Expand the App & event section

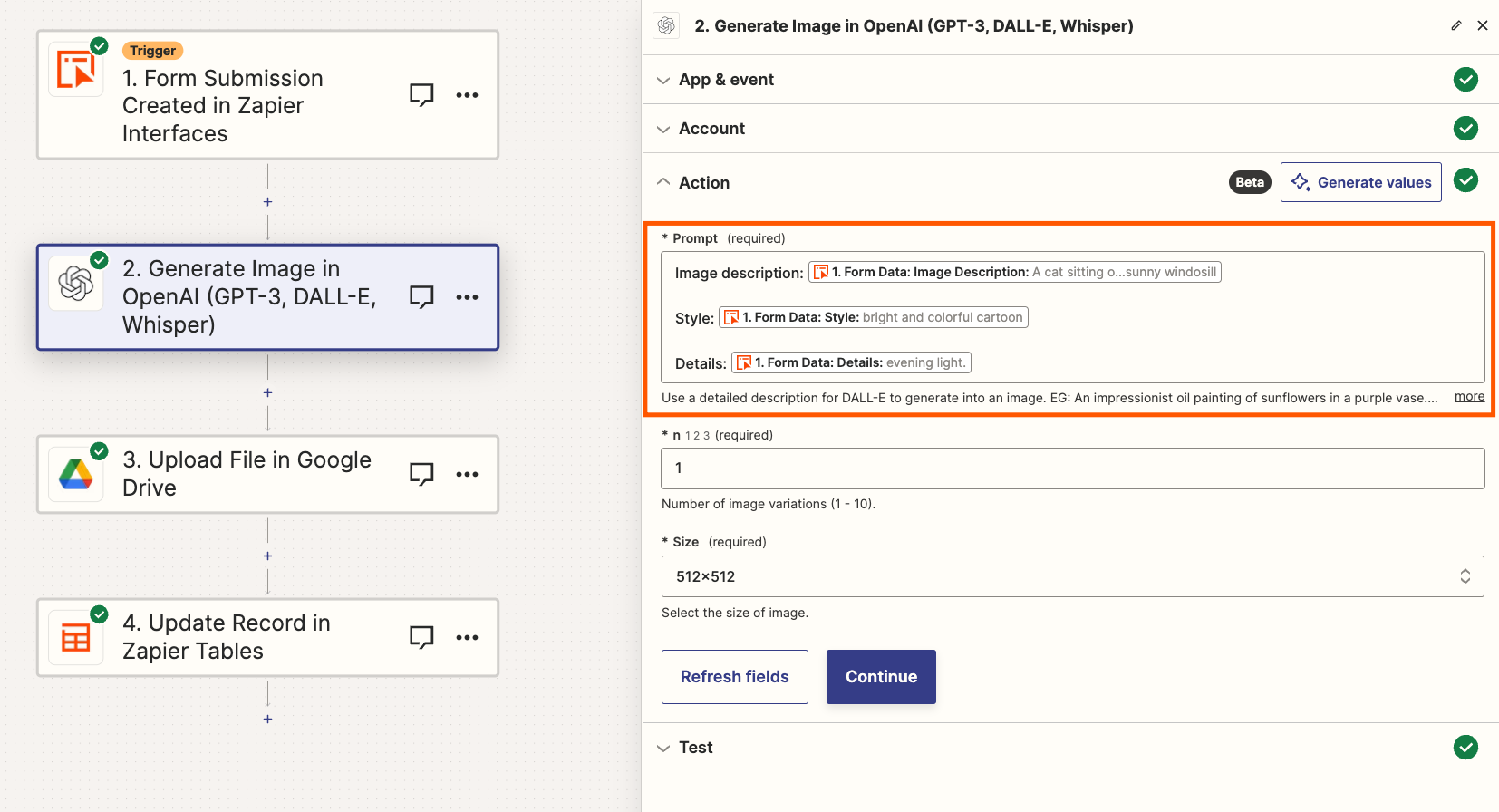(x=663, y=80)
